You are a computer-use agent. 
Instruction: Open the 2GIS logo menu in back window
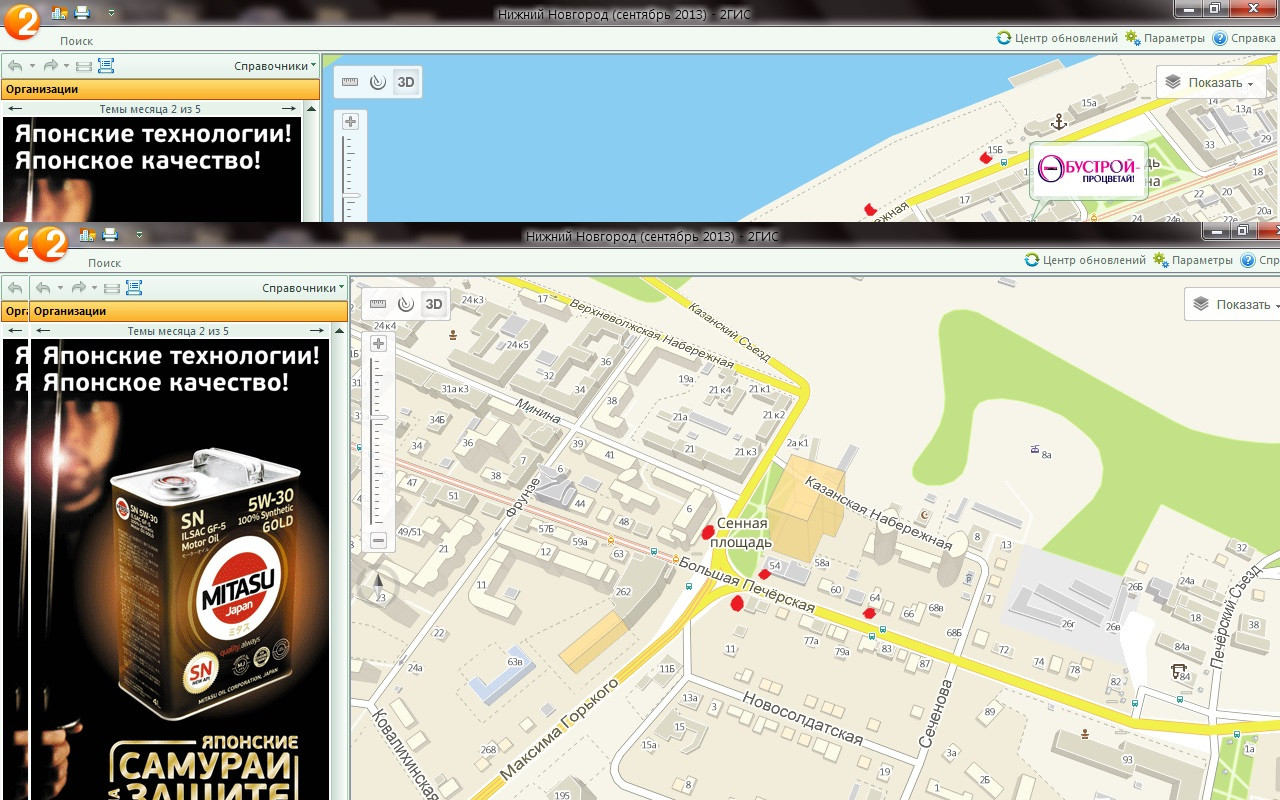click(21, 22)
